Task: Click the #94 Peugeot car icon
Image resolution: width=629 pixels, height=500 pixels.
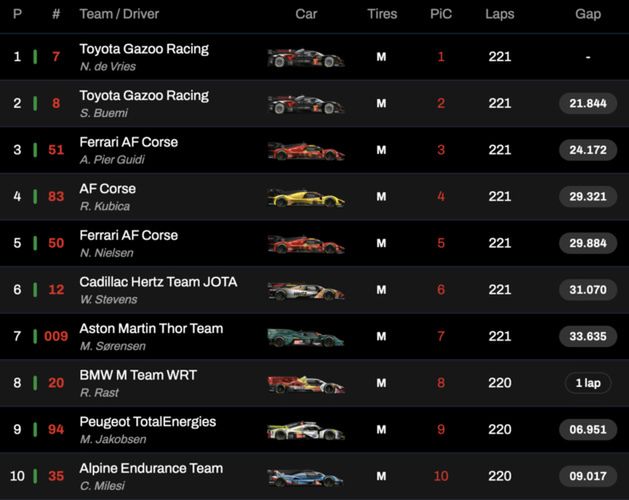Action: 305,431
